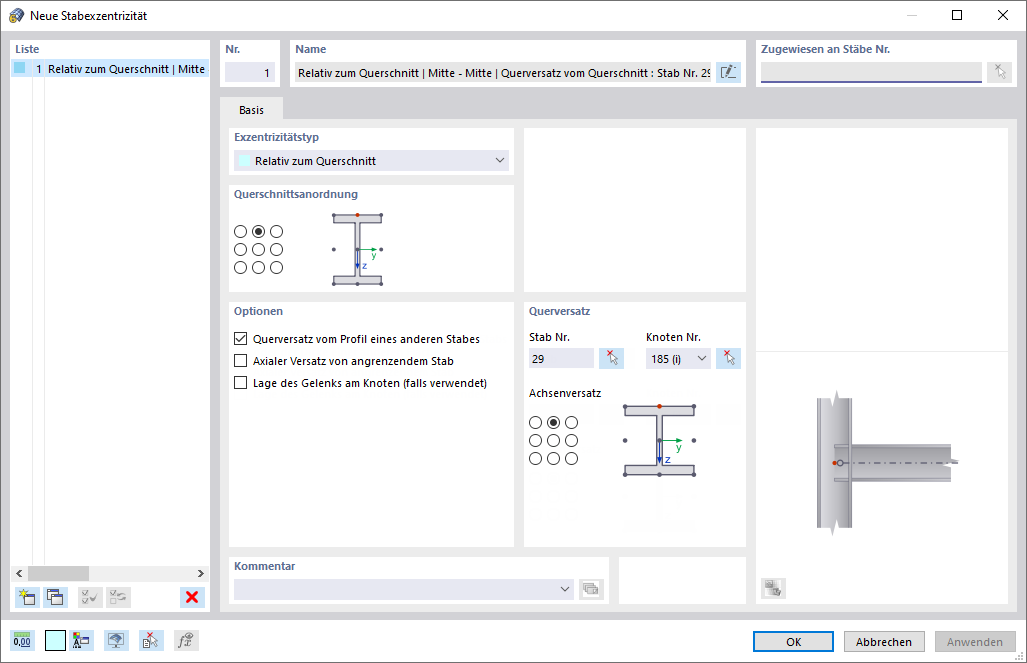Pick Knoten Nr. graphically with cursor icon
The height and width of the screenshot is (663, 1027).
click(x=728, y=358)
